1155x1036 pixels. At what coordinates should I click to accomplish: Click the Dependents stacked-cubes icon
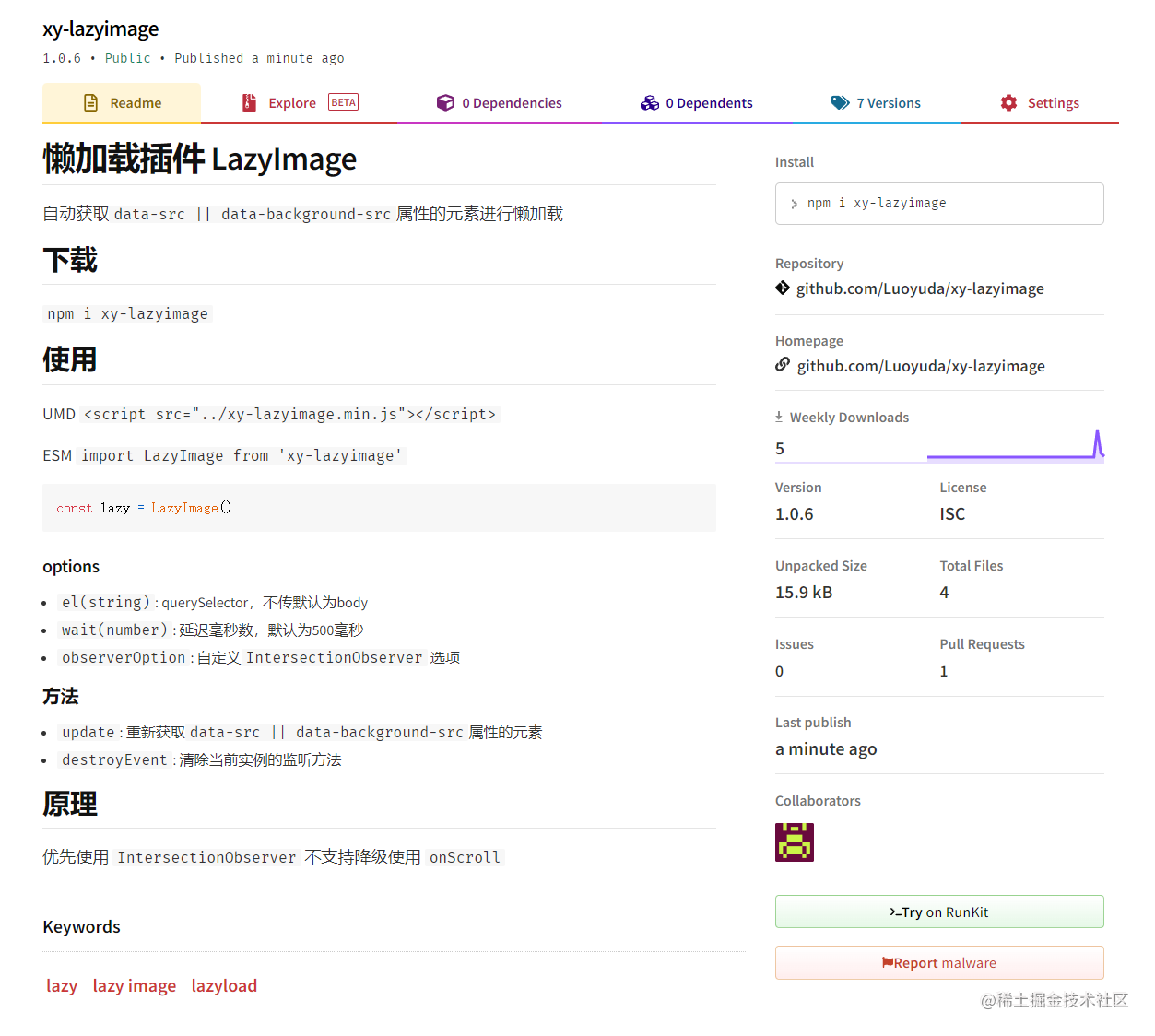650,102
